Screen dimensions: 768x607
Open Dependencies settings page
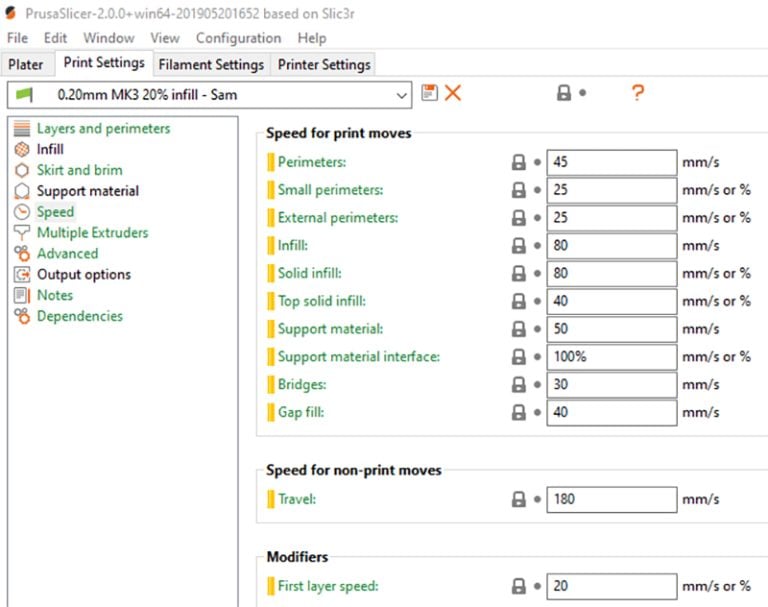click(x=80, y=316)
